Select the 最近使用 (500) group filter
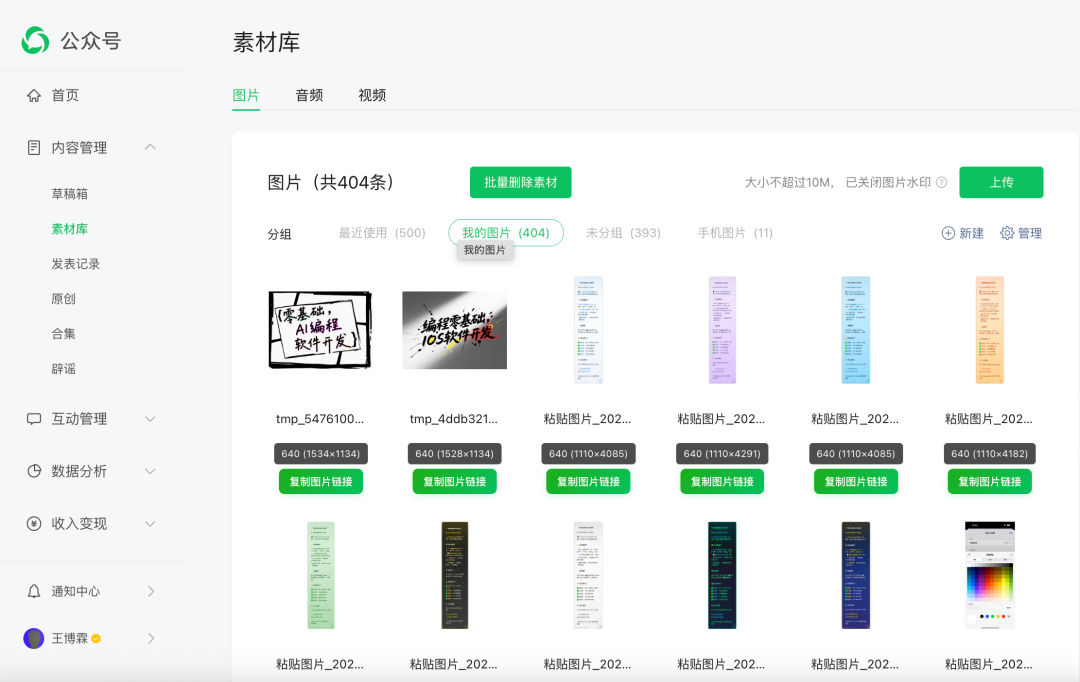The height and width of the screenshot is (682, 1080). 382,233
